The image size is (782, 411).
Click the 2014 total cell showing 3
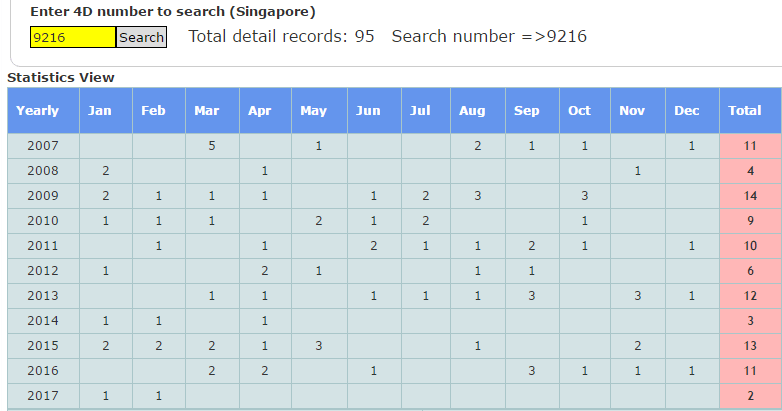tap(750, 321)
